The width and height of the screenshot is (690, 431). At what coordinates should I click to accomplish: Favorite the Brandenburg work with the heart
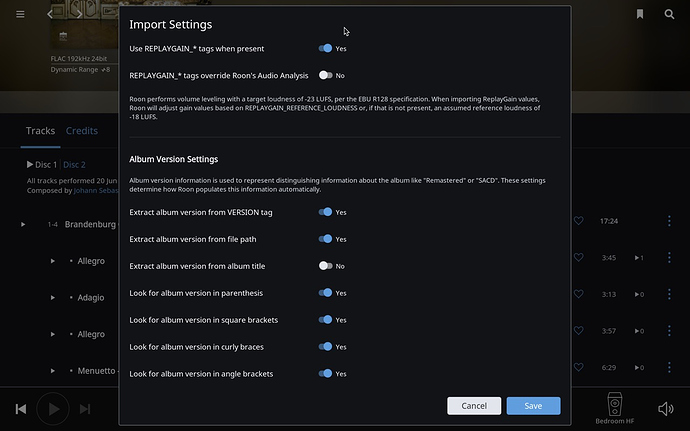coord(579,221)
